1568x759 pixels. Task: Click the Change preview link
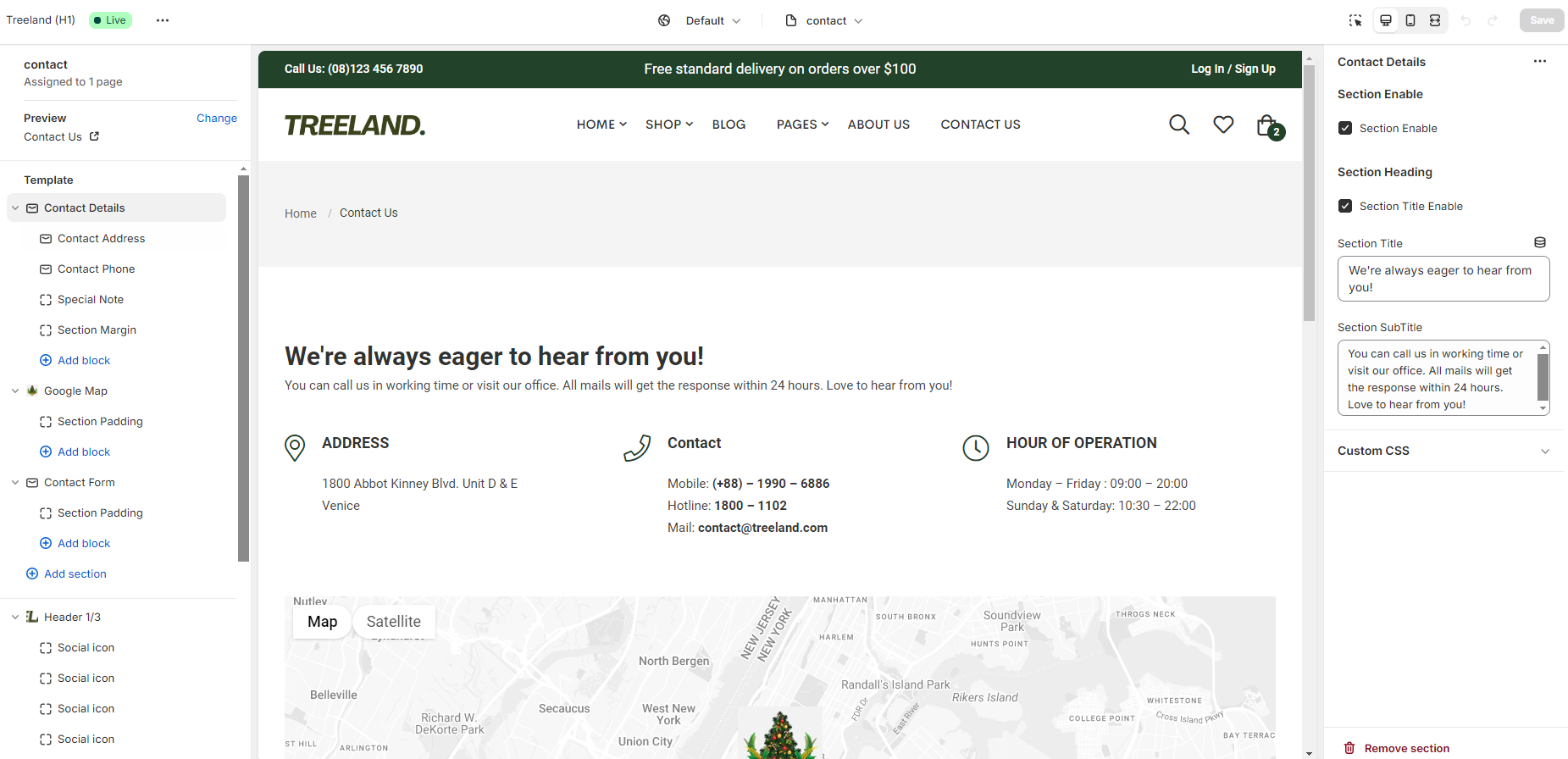click(217, 118)
